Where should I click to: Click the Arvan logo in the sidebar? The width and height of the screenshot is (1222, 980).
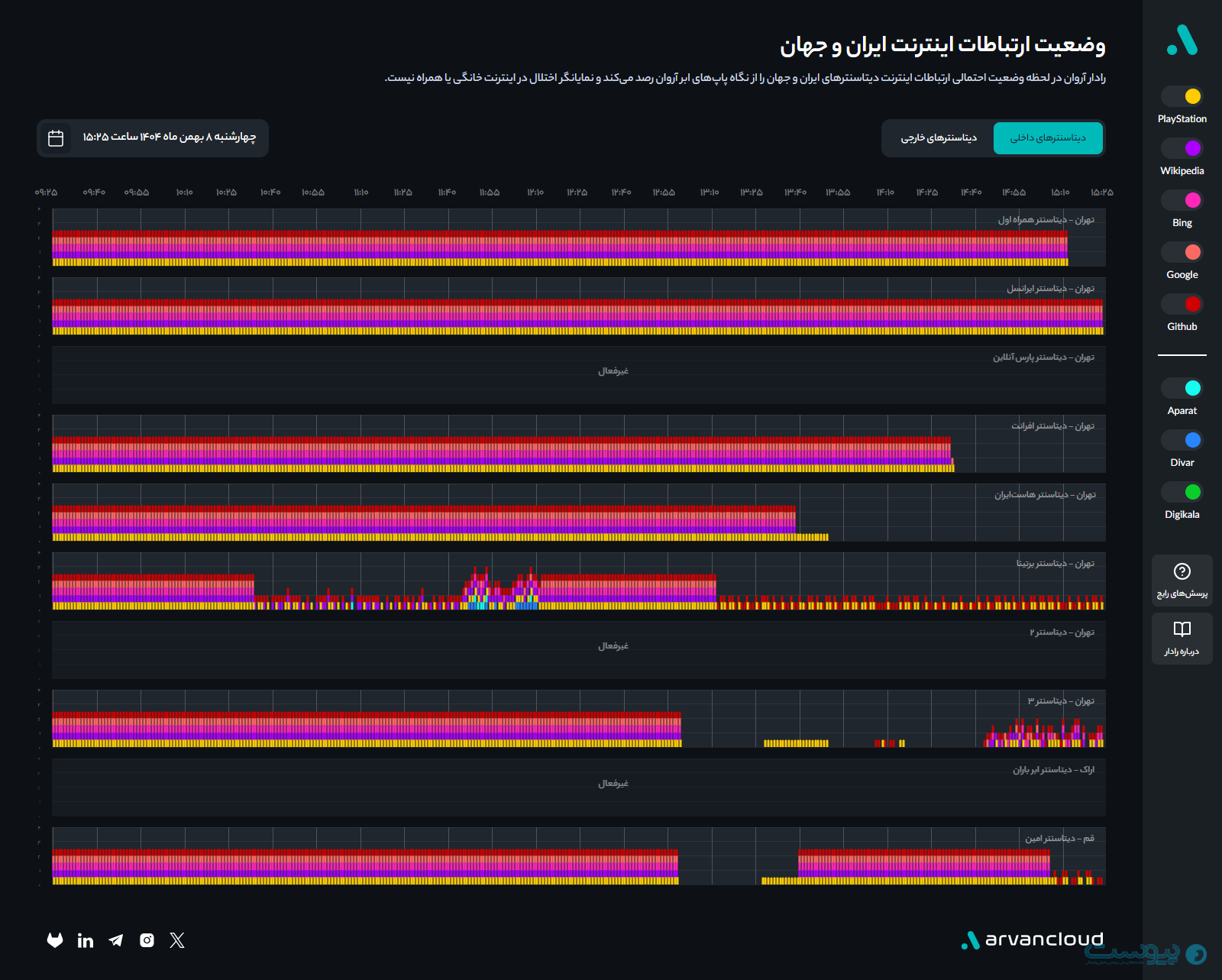tap(1182, 40)
